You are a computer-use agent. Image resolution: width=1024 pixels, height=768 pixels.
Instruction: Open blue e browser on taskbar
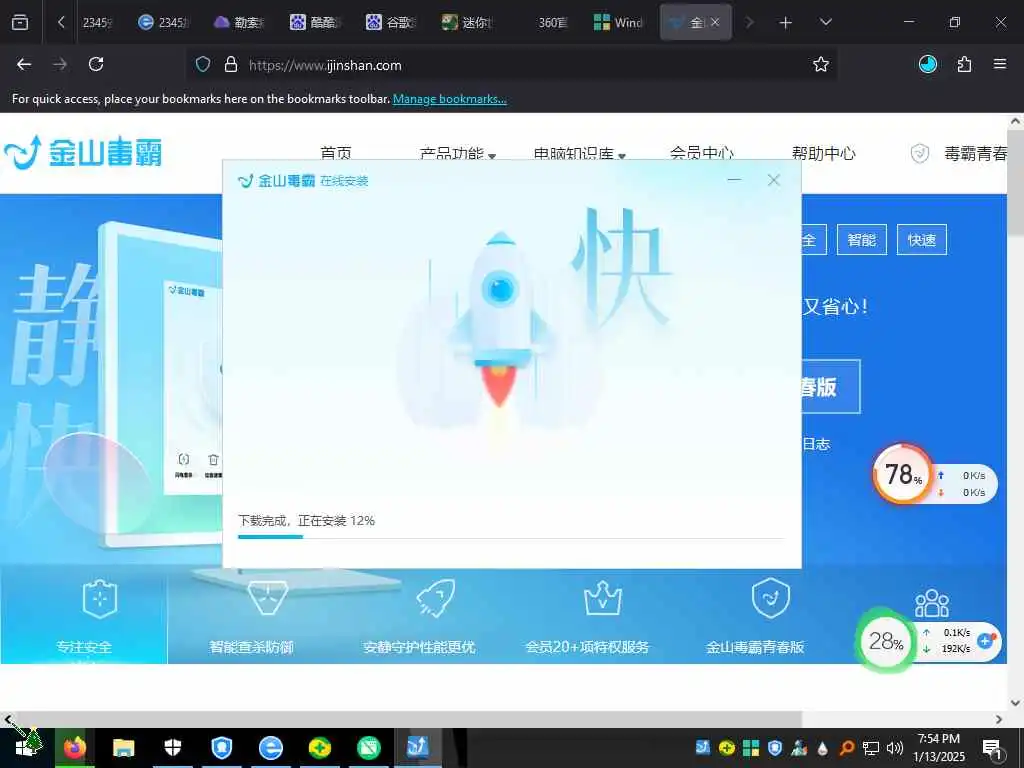pos(271,748)
